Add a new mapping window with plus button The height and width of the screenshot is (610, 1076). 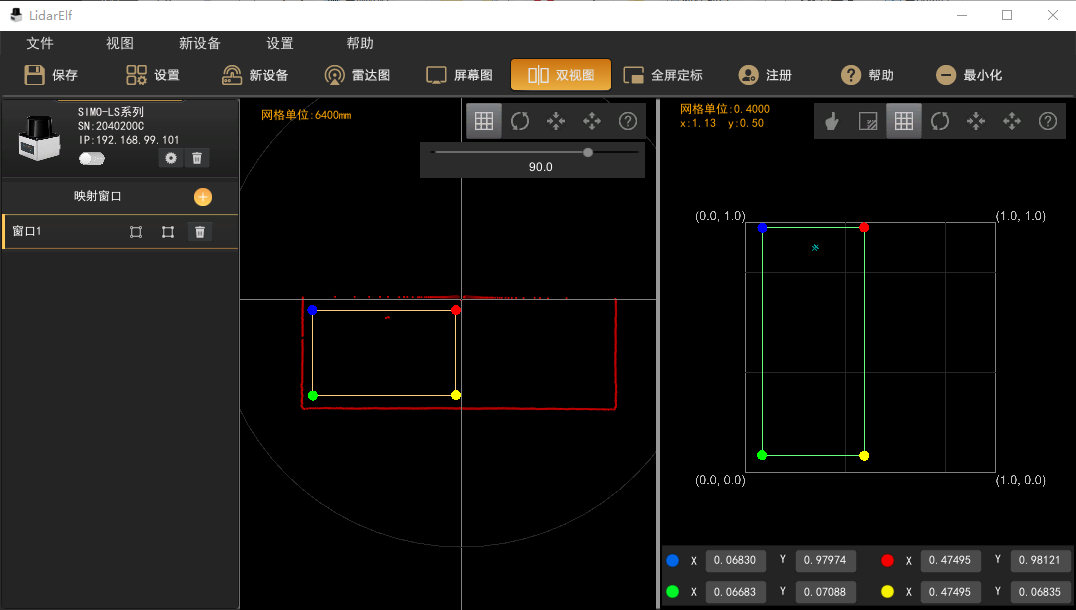tap(203, 197)
